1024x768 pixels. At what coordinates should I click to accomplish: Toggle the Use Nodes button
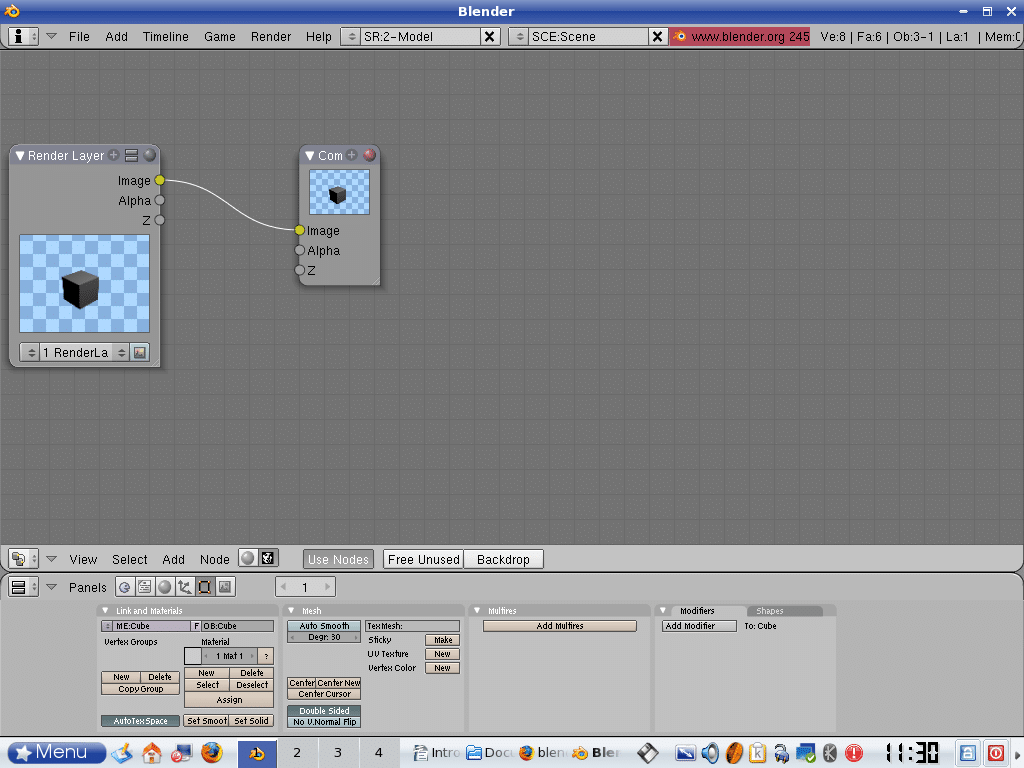tap(338, 559)
